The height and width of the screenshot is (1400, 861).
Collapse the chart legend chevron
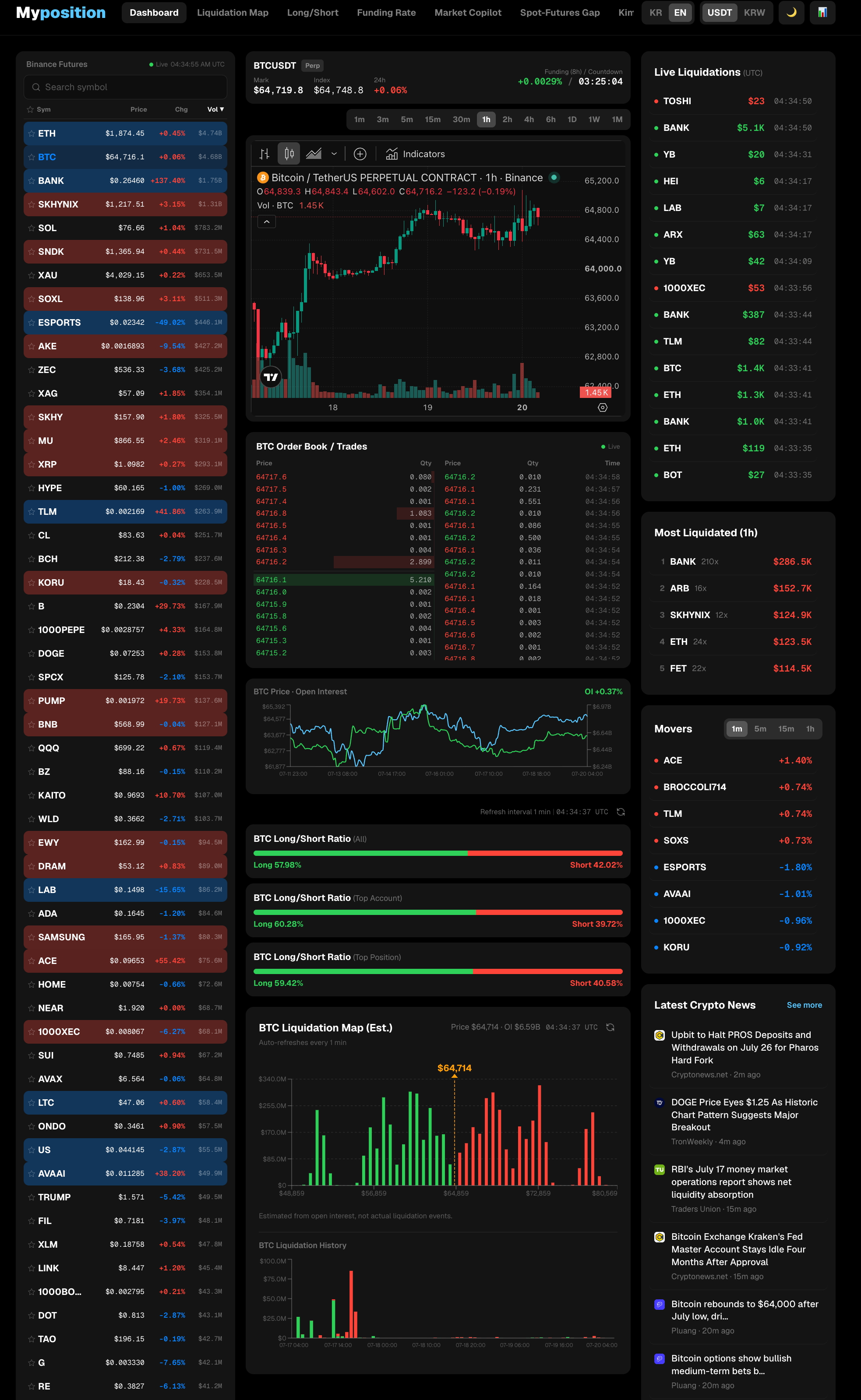(x=267, y=222)
